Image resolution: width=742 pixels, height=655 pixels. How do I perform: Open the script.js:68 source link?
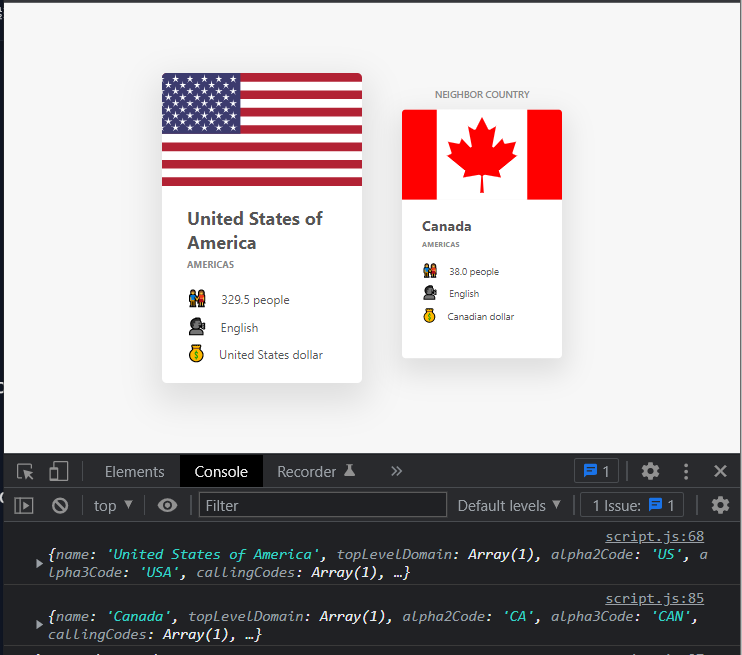click(x=654, y=536)
